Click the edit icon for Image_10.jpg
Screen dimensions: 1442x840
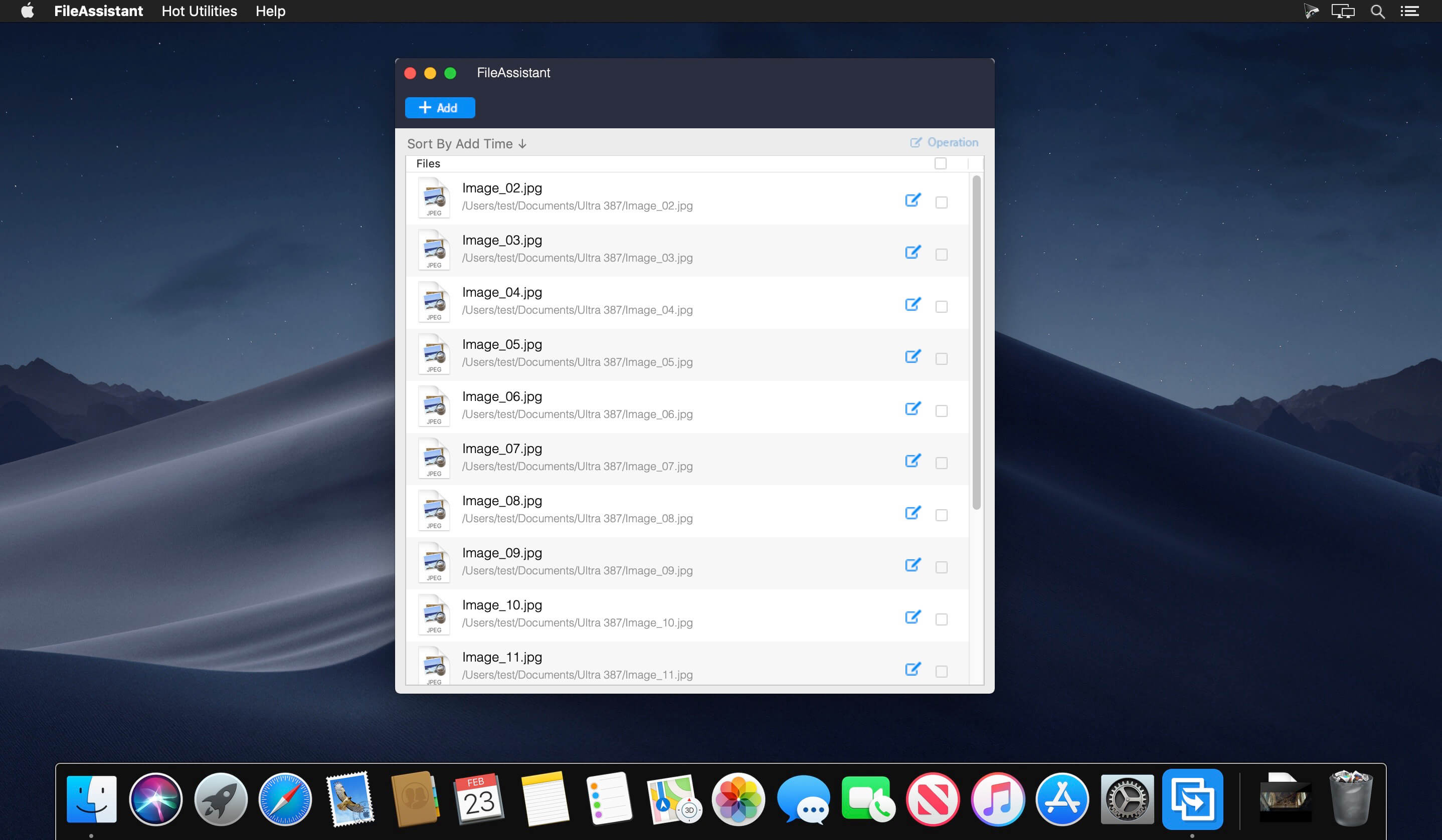913,616
